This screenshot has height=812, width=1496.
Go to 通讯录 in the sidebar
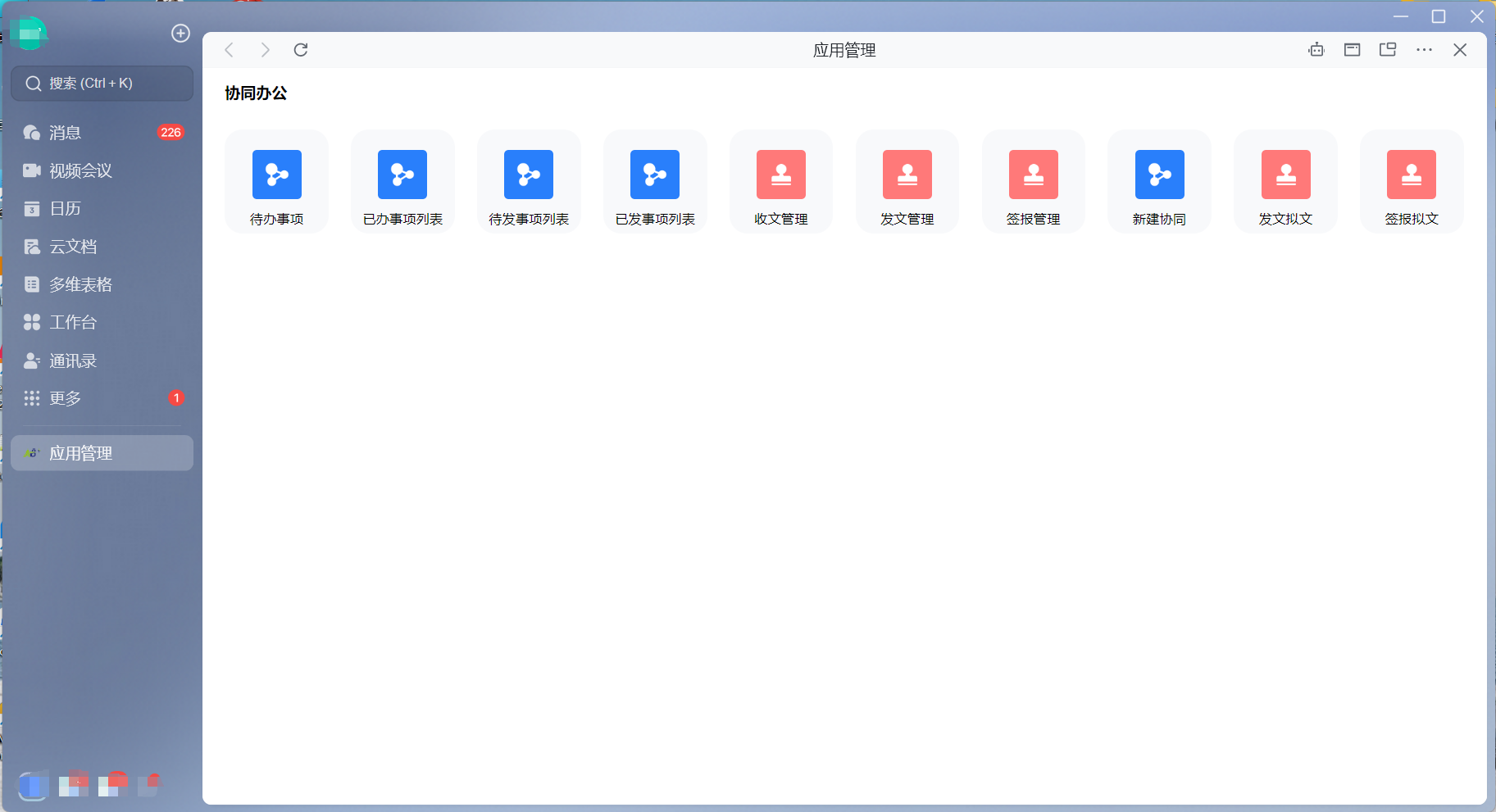tap(102, 361)
